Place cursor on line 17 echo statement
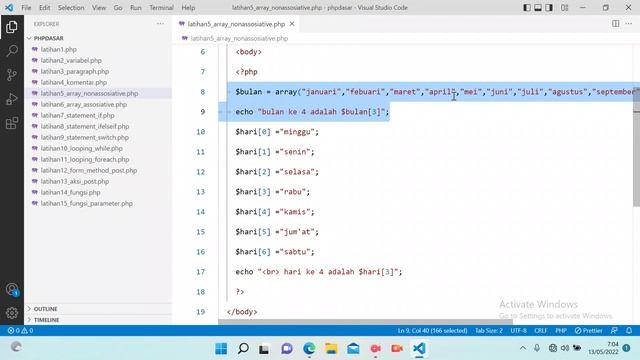 [318, 272]
